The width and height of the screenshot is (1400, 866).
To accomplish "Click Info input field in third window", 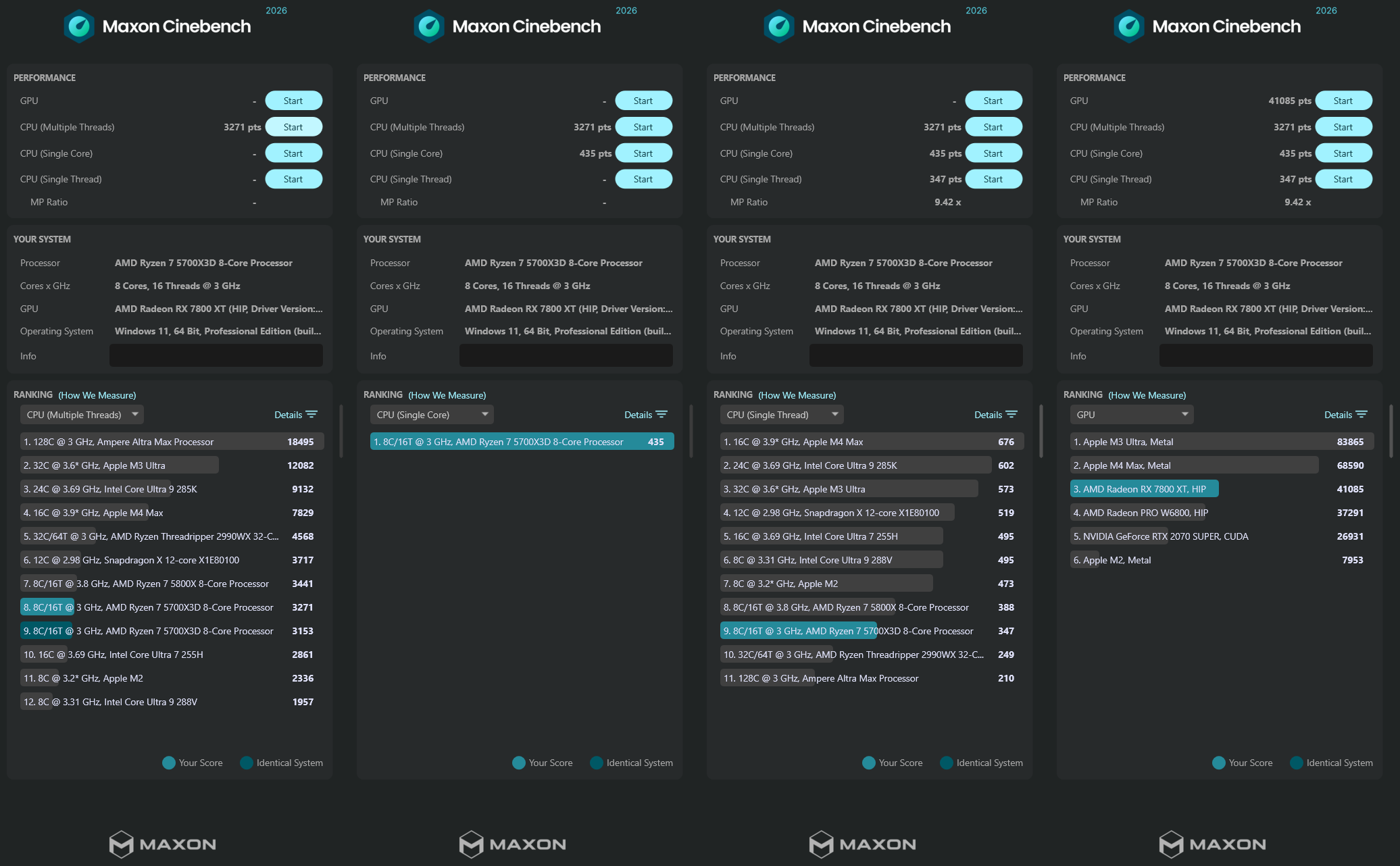I will pos(916,356).
